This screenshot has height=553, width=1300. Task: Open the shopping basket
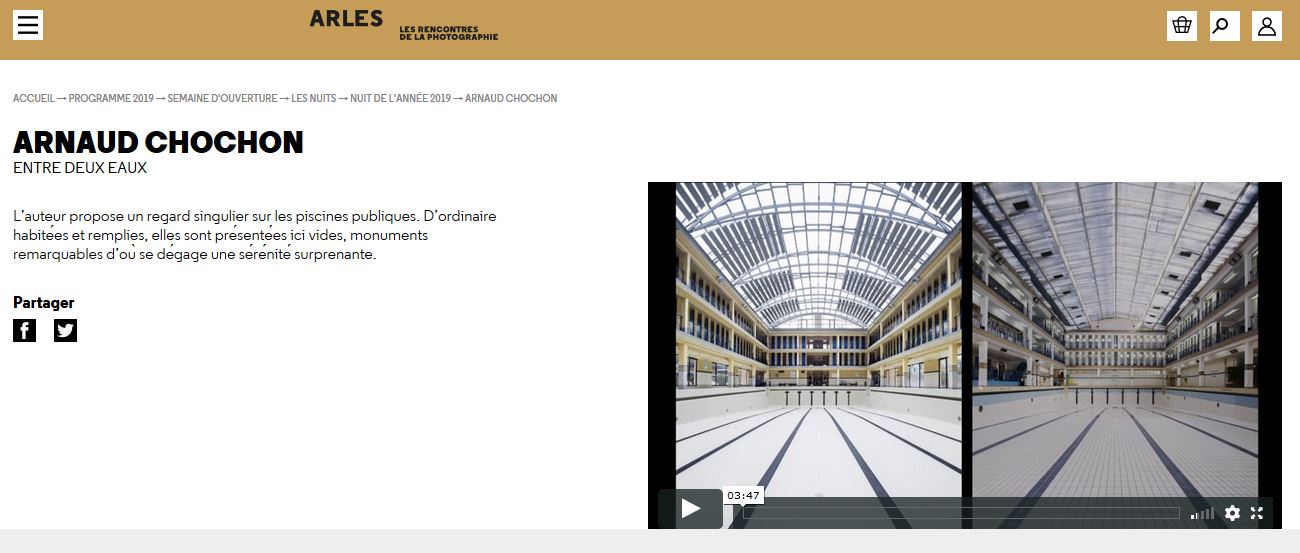click(1181, 26)
